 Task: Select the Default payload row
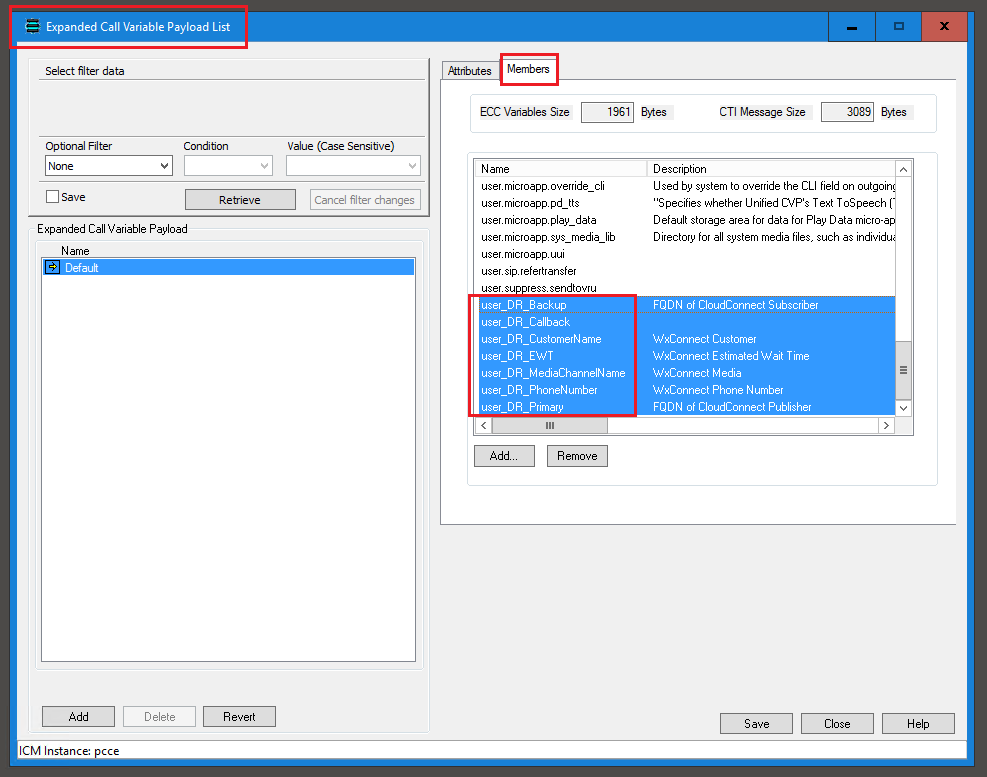(228, 268)
